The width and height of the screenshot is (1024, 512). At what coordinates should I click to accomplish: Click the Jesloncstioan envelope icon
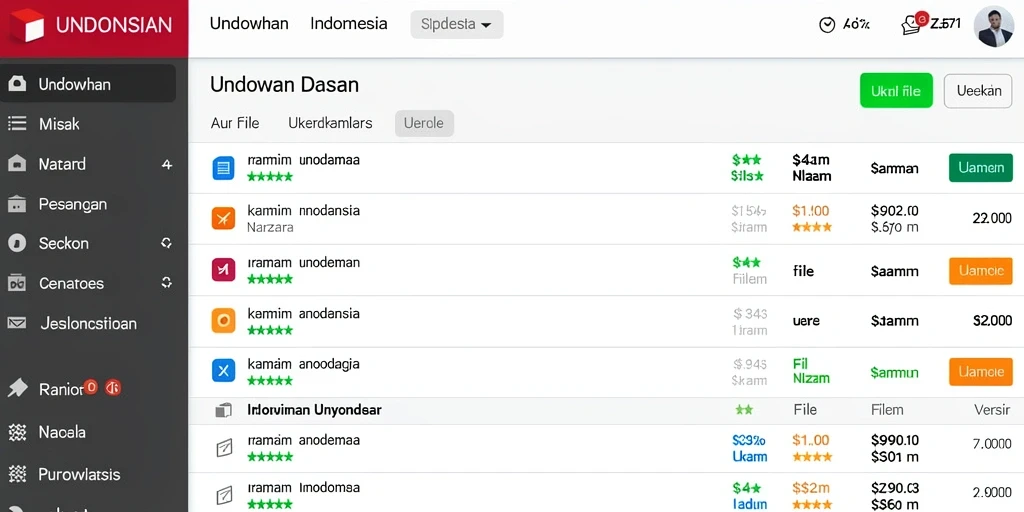[x=16, y=323]
